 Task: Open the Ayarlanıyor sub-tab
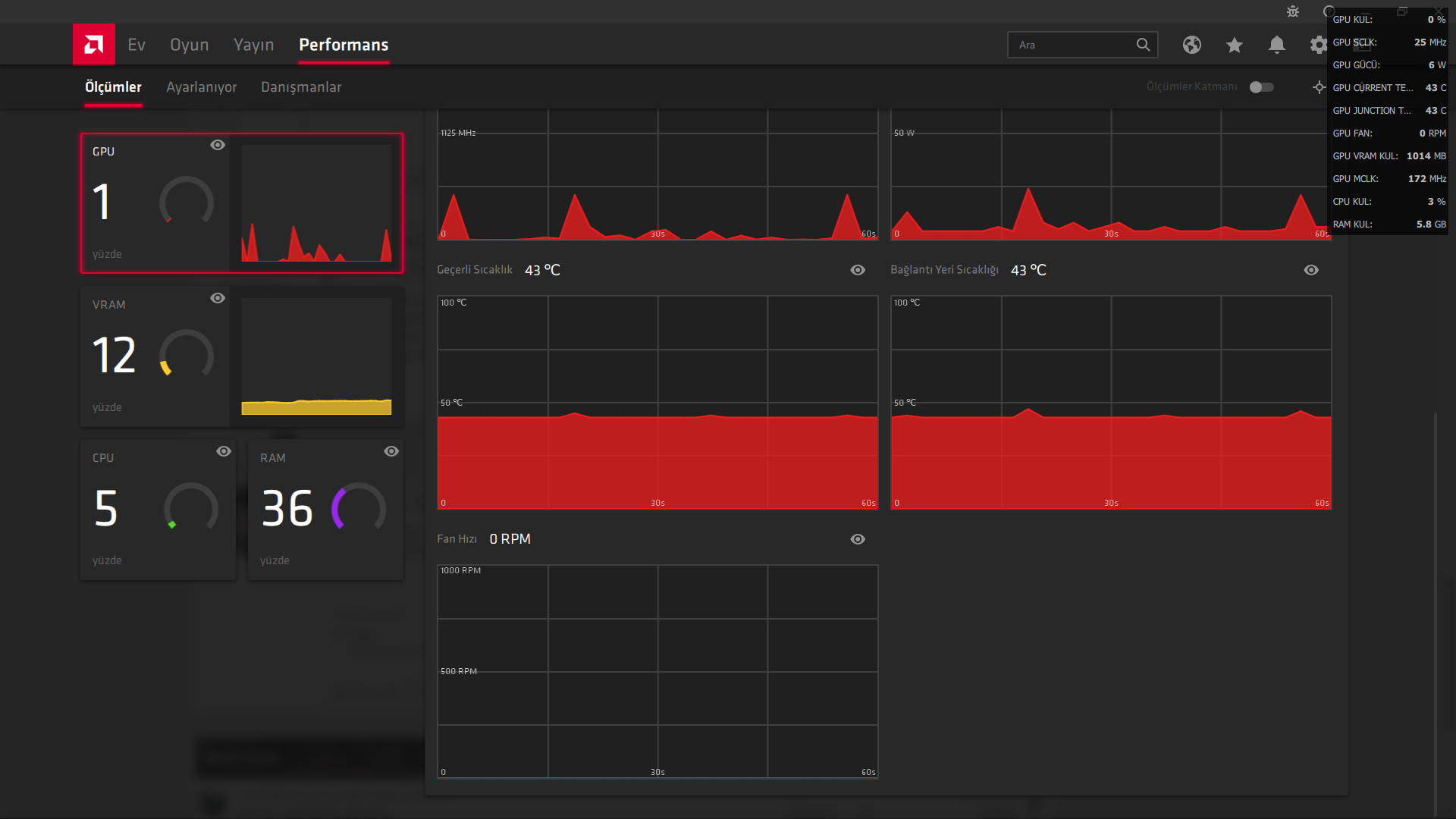click(202, 87)
